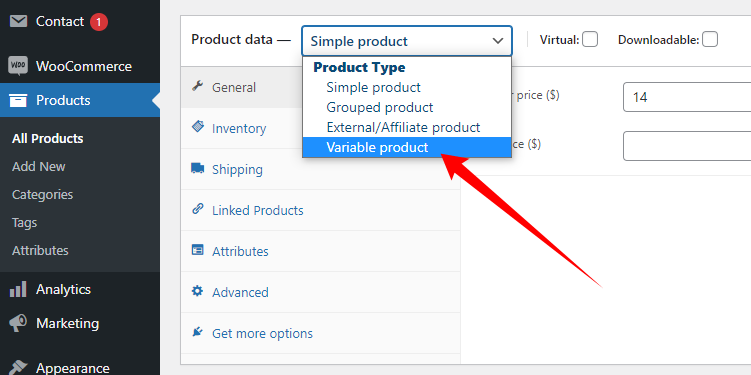Viewport: 751px width, 375px height.
Task: Click the Shipping truck icon
Action: (197, 168)
